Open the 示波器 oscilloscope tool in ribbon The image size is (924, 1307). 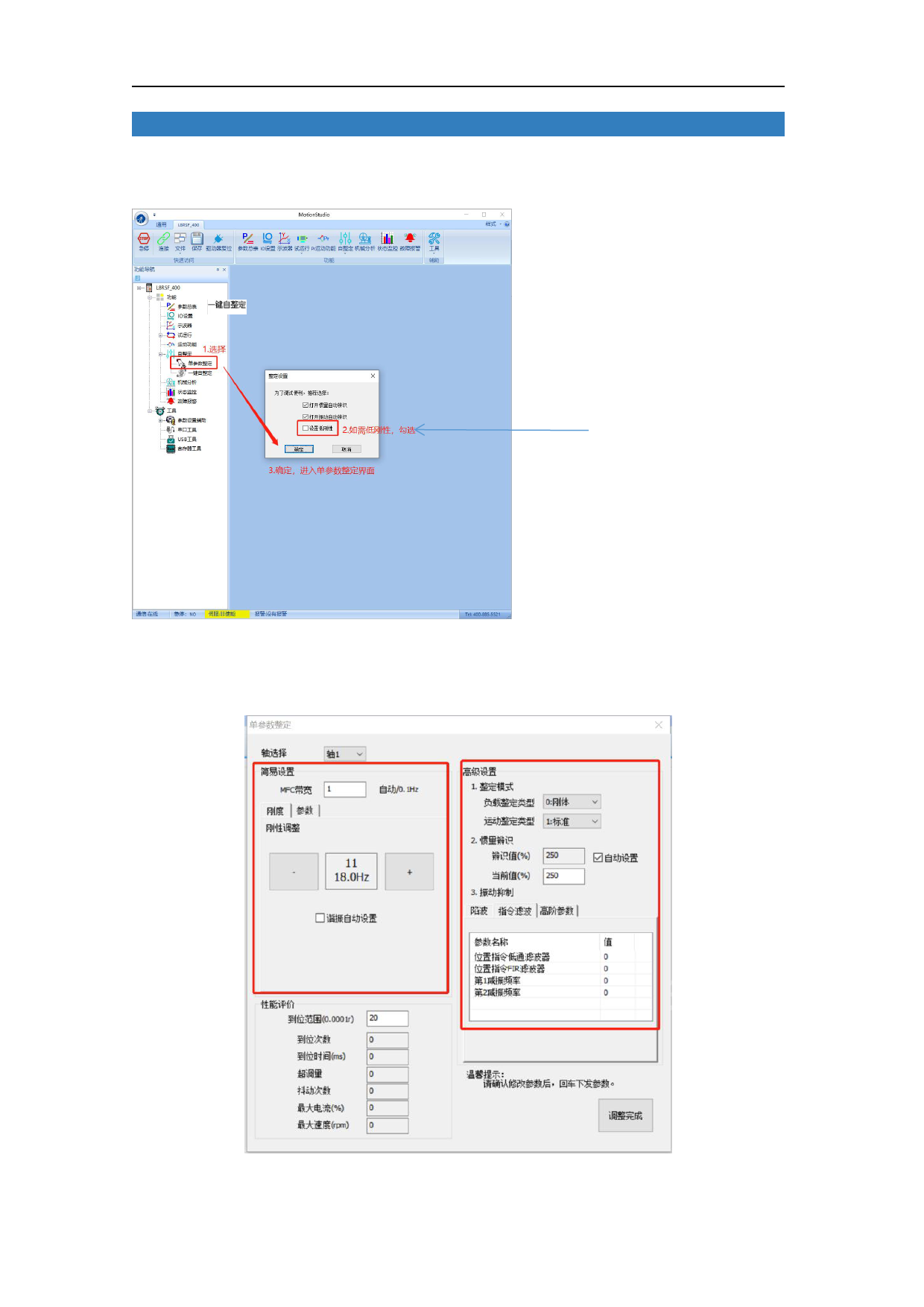[x=285, y=239]
